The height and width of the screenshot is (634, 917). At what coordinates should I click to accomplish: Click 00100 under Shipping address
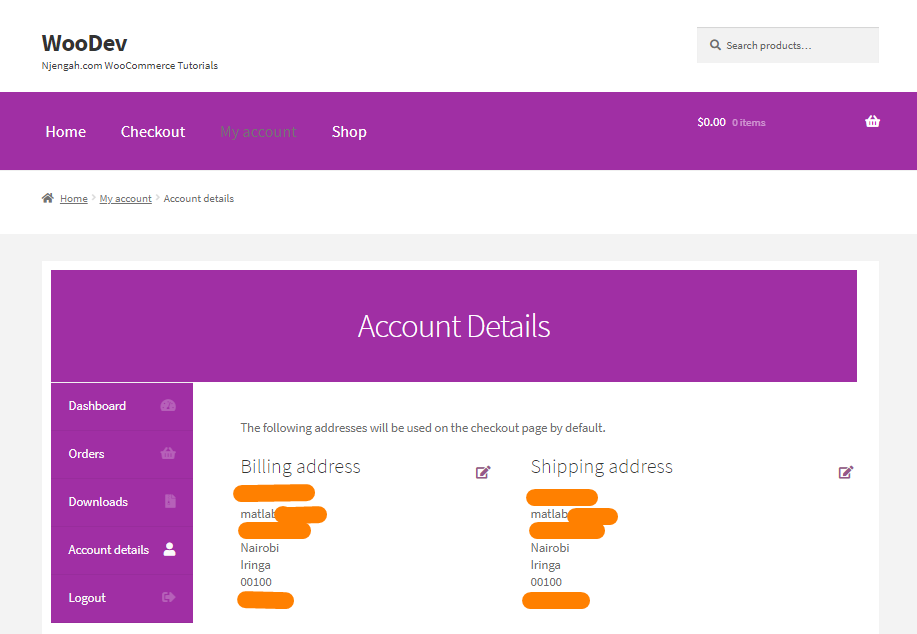click(x=546, y=583)
